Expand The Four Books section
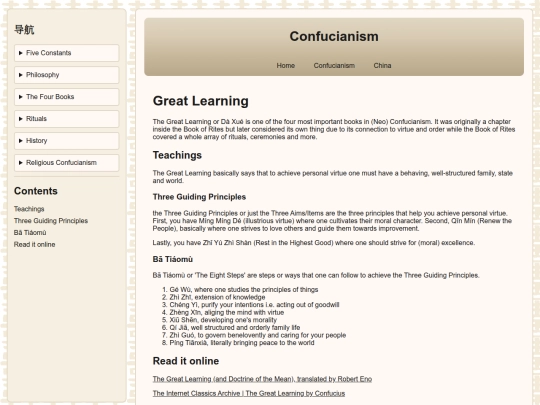The height and width of the screenshot is (405, 540). [x=66, y=97]
